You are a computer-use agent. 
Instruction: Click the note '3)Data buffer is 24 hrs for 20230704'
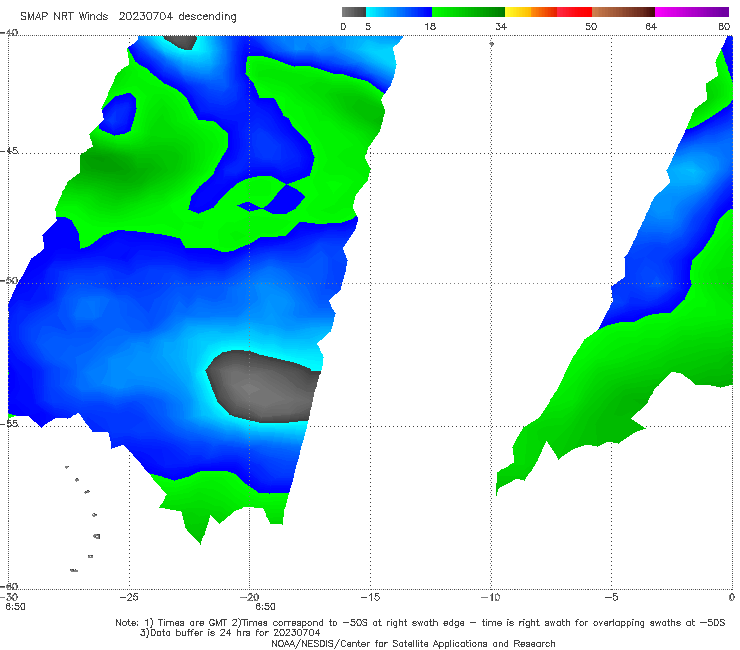[x=230, y=633]
